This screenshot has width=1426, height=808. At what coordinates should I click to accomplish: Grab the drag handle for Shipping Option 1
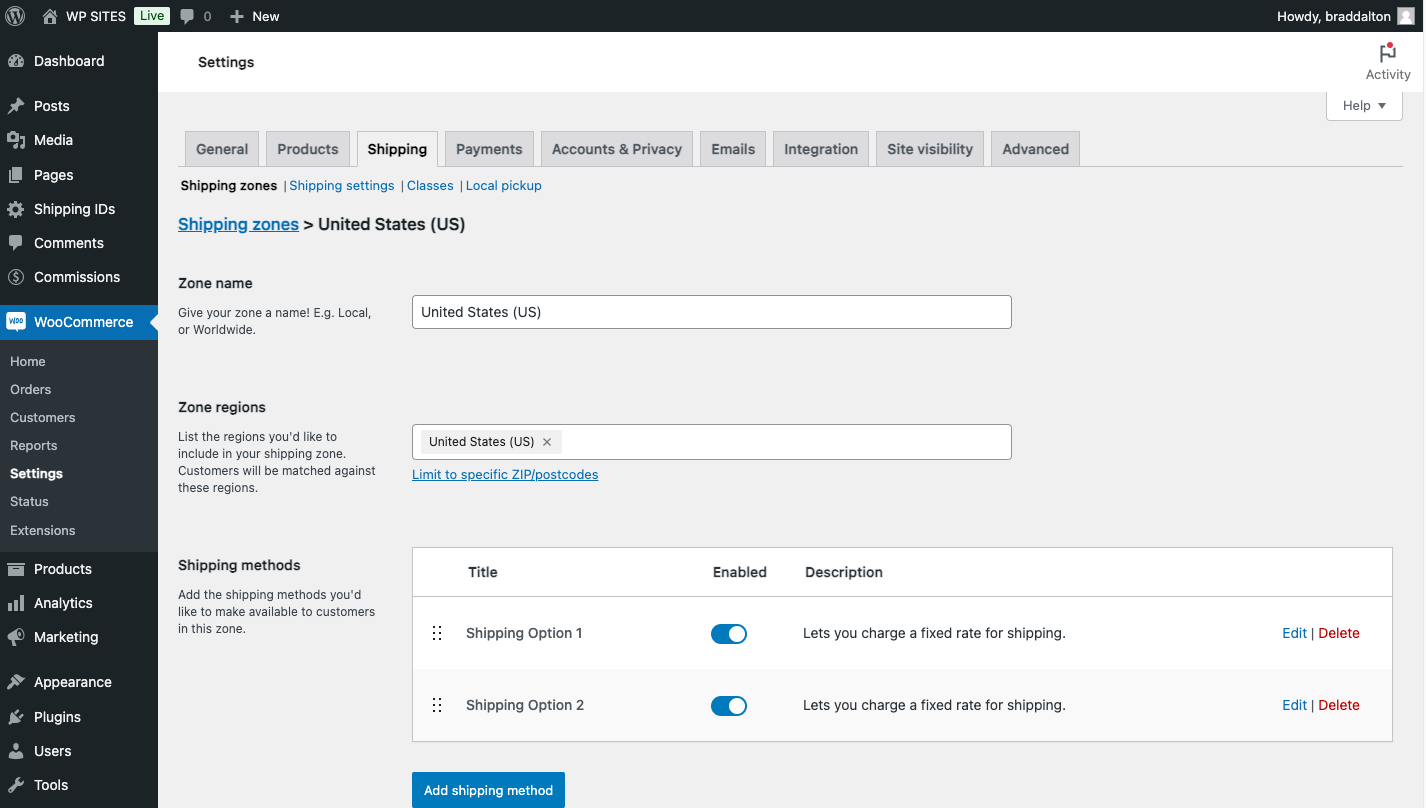[437, 633]
